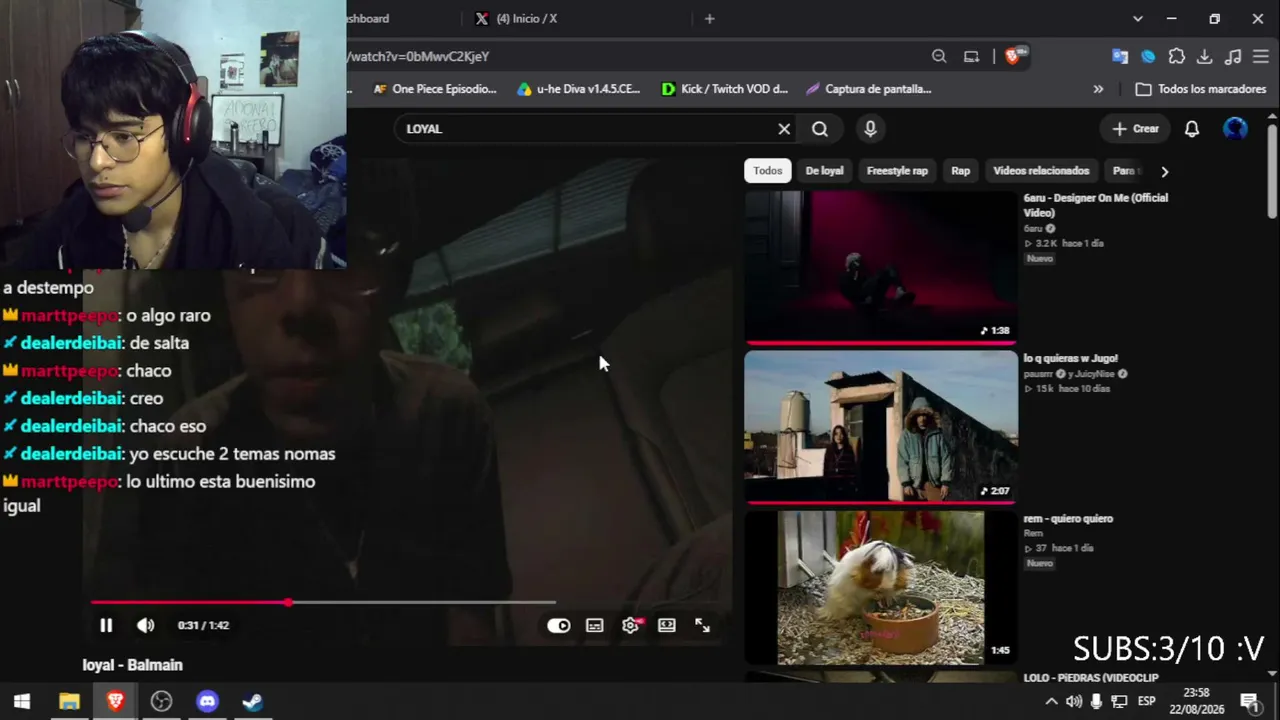
Task: Switch the player to theater mode
Action: 667,625
